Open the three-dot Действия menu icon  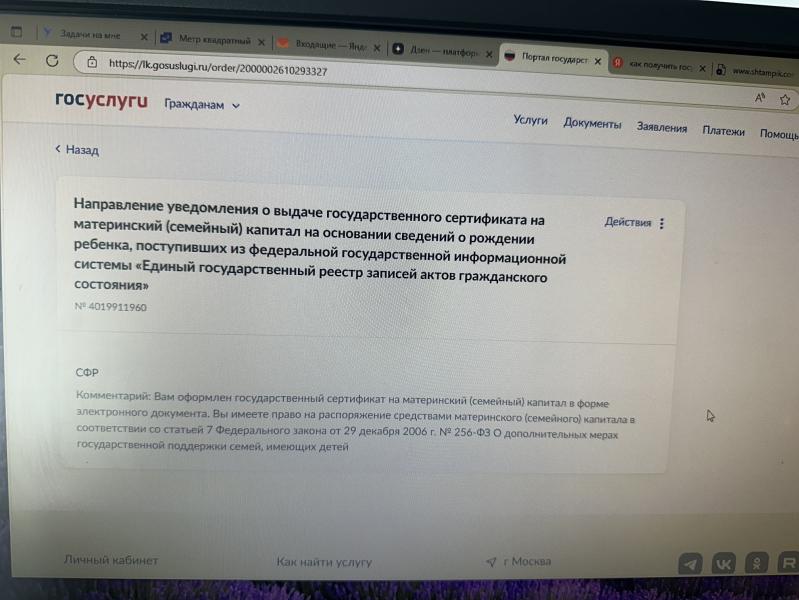662,224
